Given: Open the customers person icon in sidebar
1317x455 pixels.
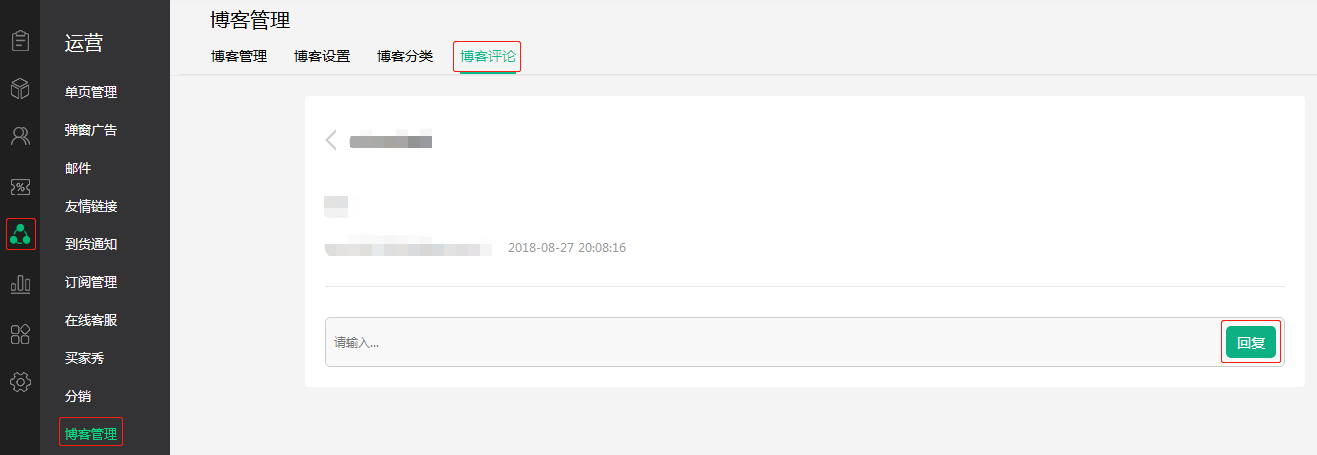Looking at the screenshot, I should pos(20,137).
